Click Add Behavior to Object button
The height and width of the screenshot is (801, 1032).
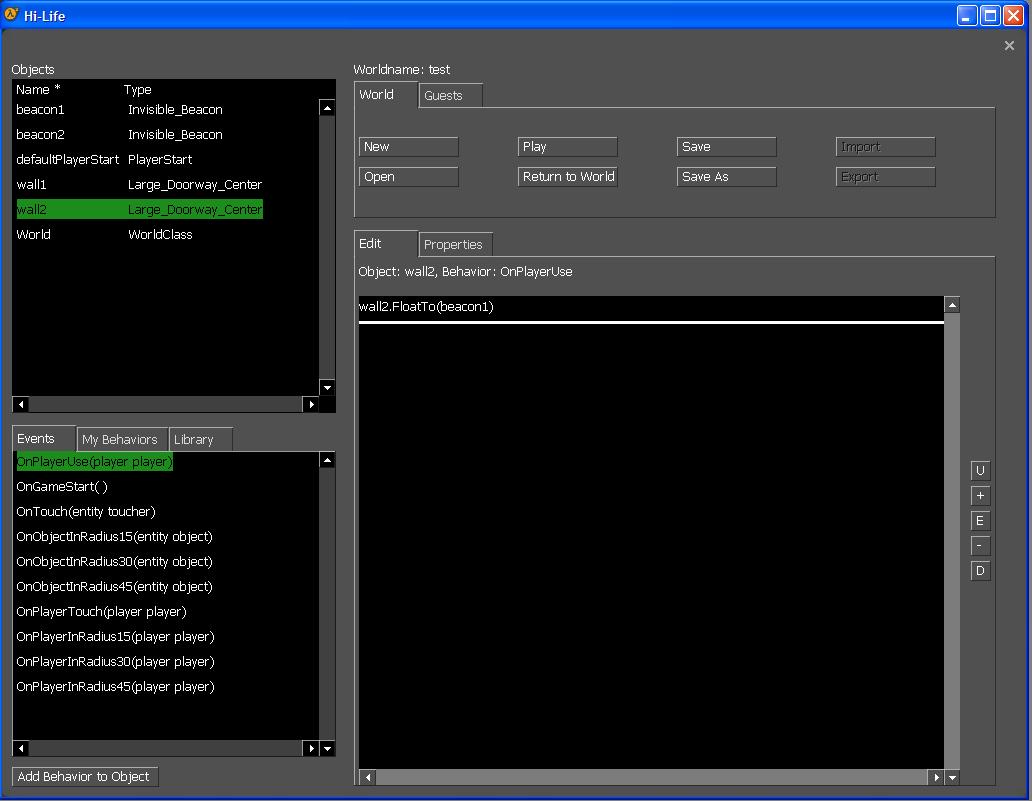coord(85,777)
